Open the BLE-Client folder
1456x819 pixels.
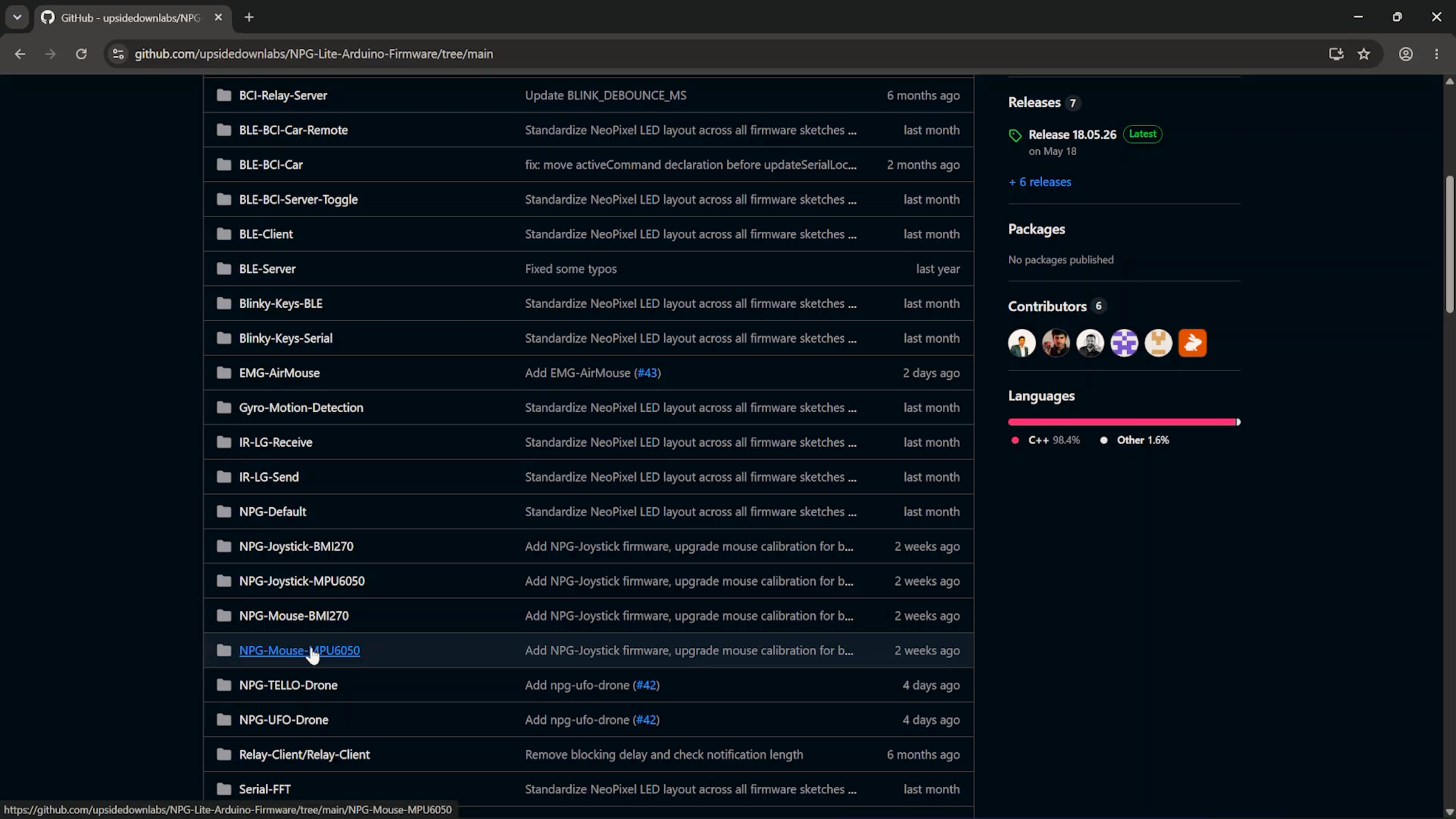tap(266, 234)
